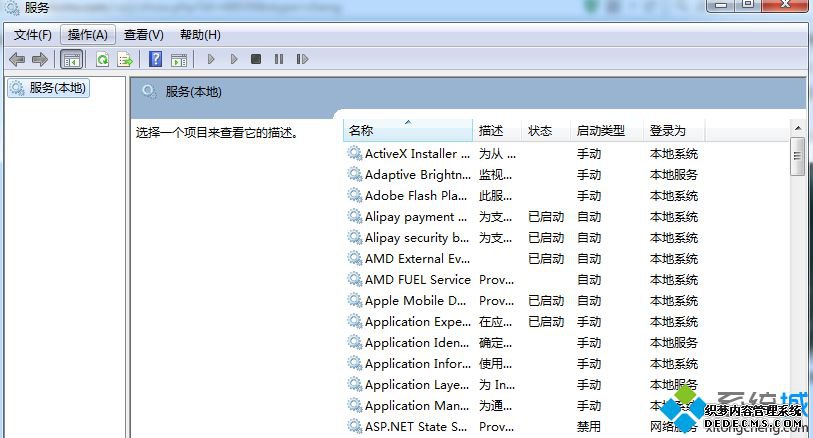Select the ActiveX Installer service row
Screen dimensions: 813x438
pos(523,153)
